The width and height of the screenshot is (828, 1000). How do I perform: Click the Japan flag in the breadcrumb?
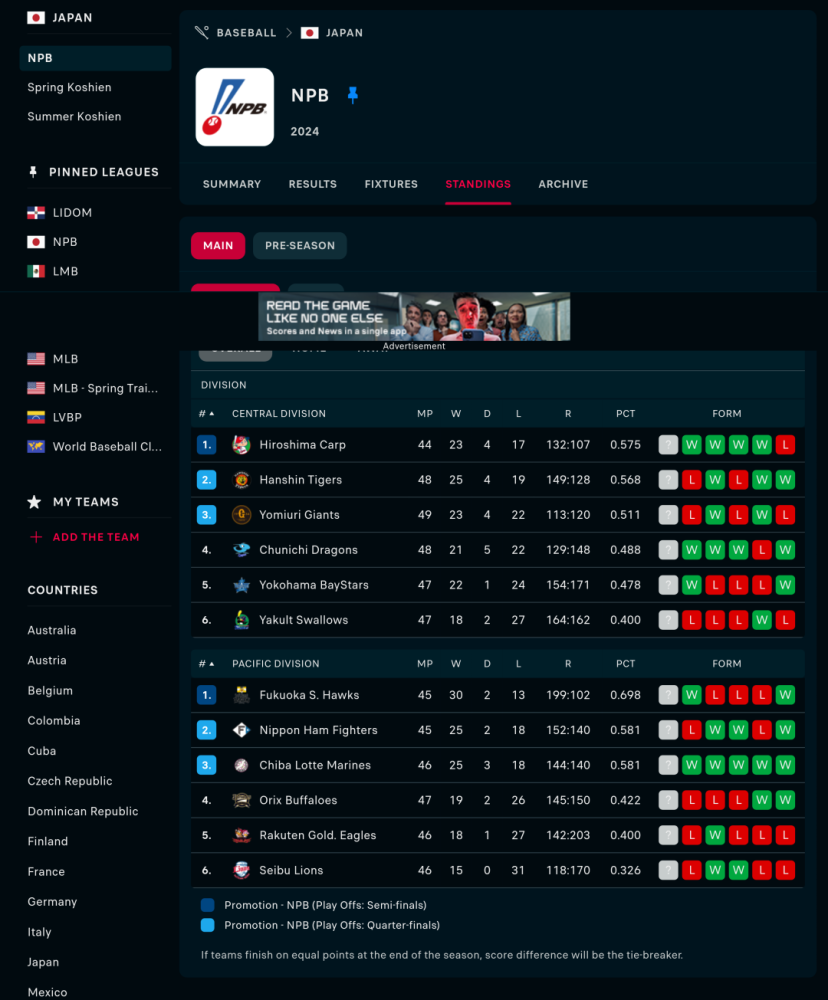pyautogui.click(x=309, y=33)
